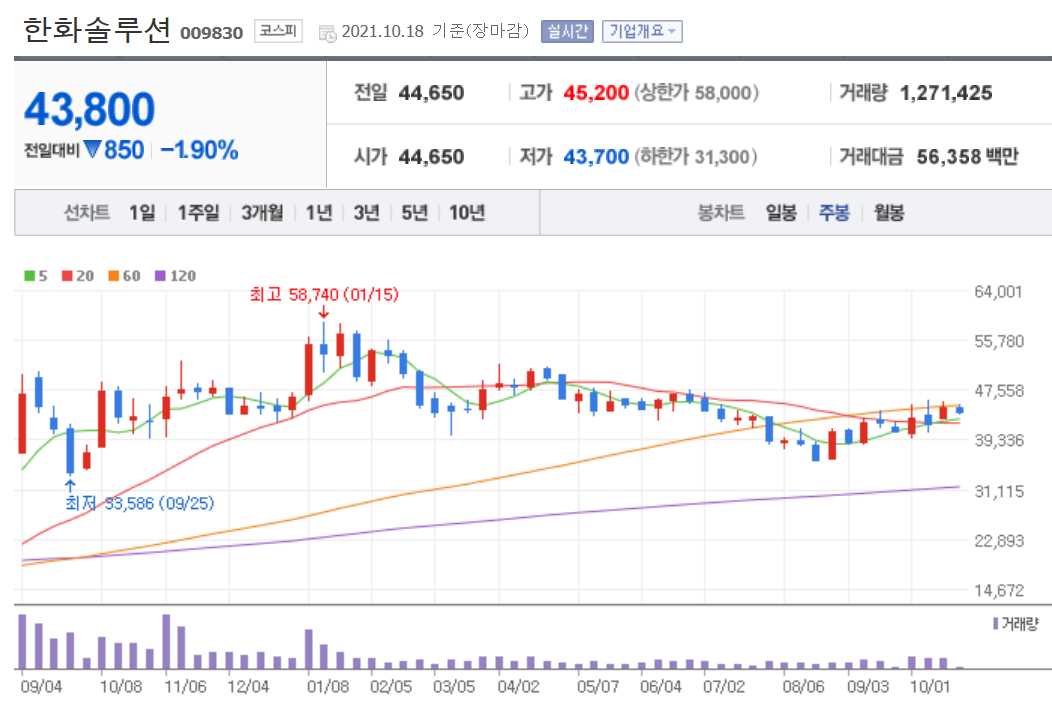Open the 기업개요 company overview dropdown
The image size is (1052, 706).
640,31
